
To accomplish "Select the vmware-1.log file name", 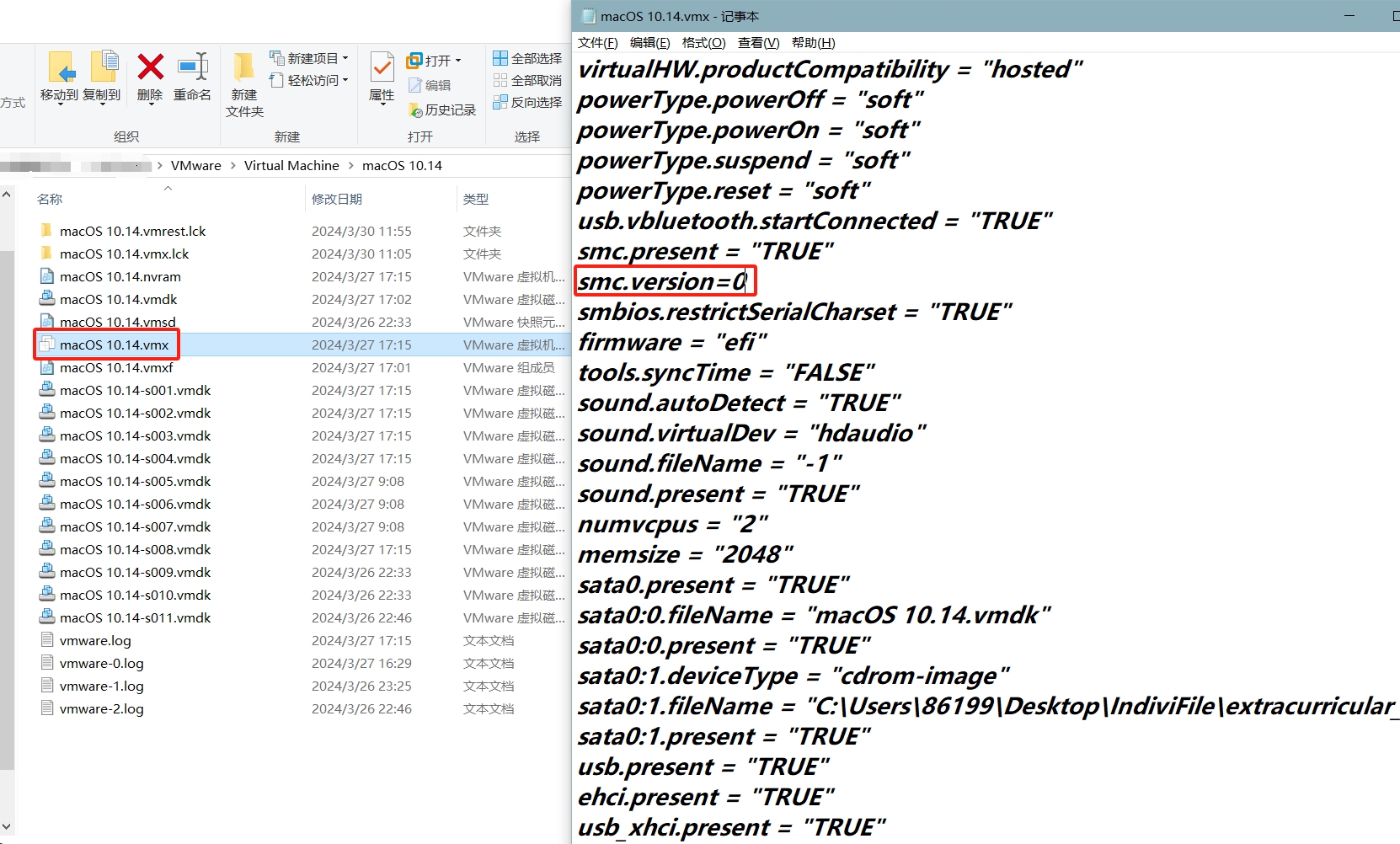I will 102,686.
